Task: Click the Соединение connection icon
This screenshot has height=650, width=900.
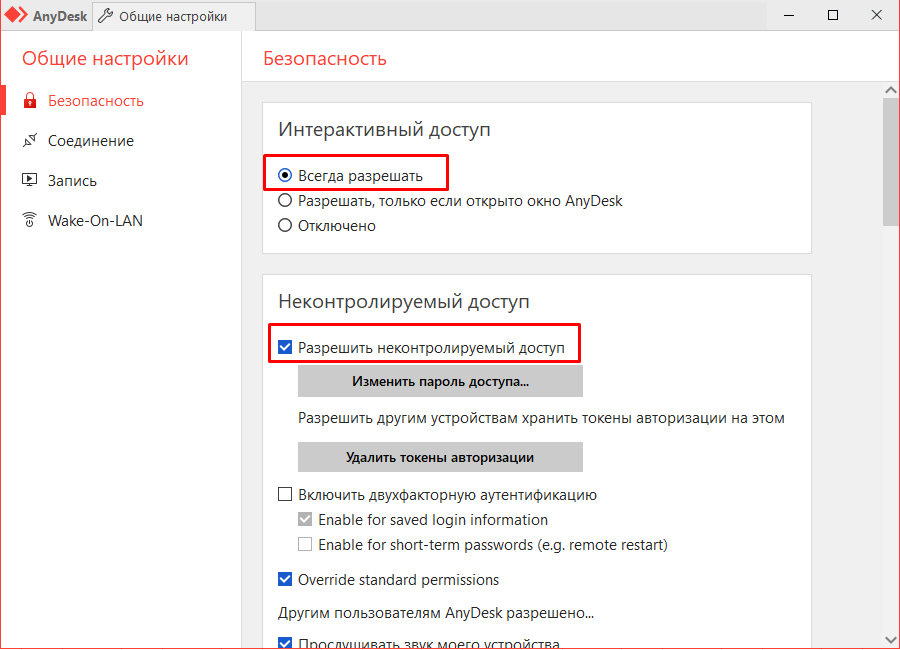Action: tap(29, 141)
